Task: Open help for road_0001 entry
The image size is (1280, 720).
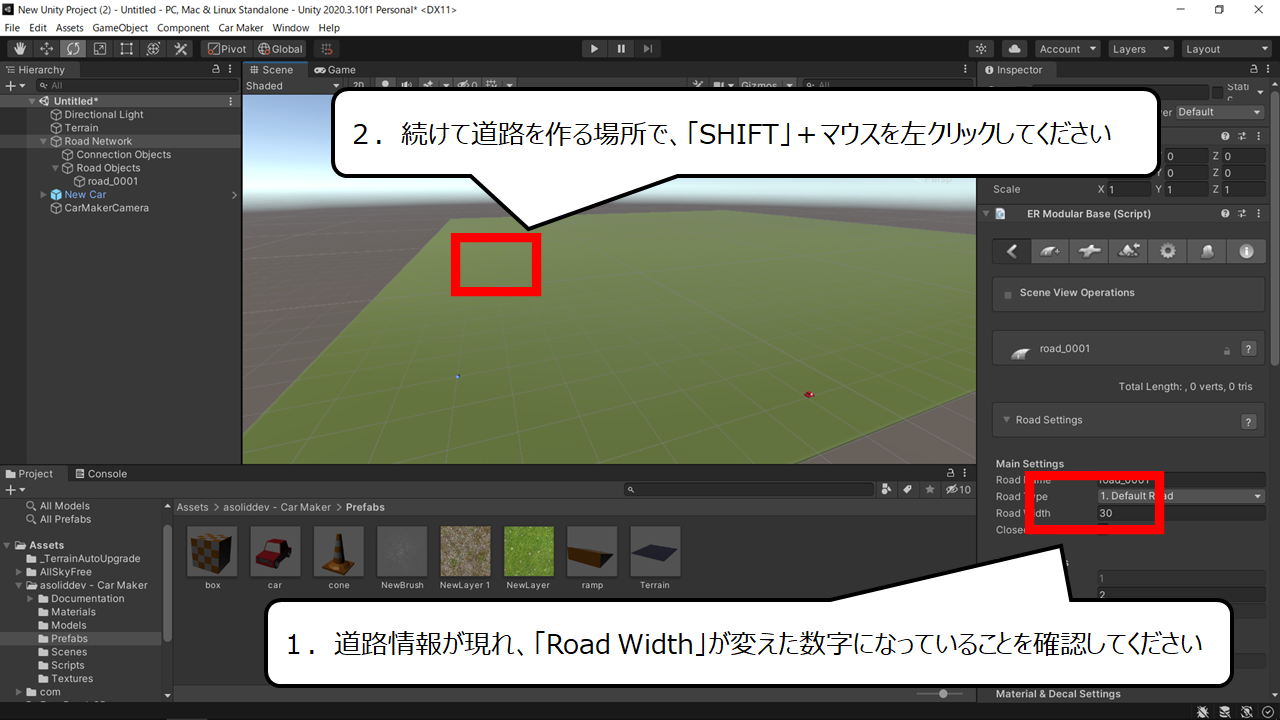Action: (x=1248, y=349)
